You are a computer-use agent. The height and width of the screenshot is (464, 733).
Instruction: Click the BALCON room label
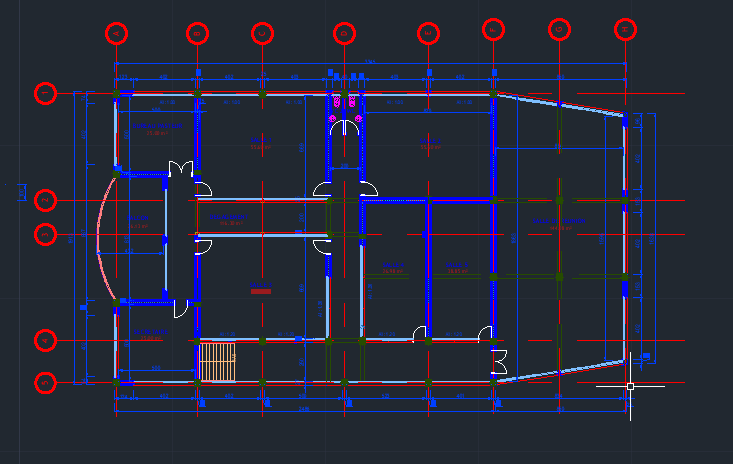click(138, 218)
